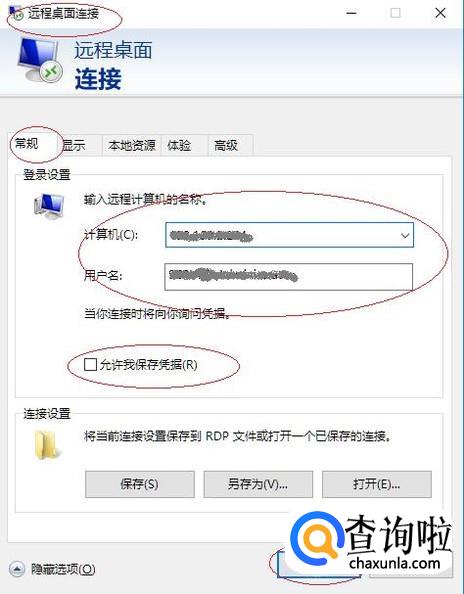Open the 显示 tab
Viewport: 464px width, 594px height.
click(x=74, y=145)
